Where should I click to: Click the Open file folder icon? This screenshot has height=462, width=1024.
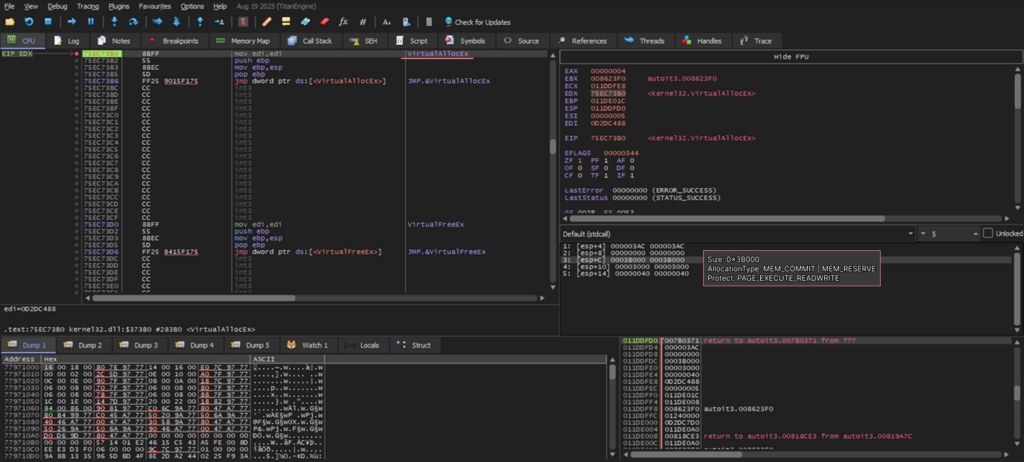pos(10,21)
